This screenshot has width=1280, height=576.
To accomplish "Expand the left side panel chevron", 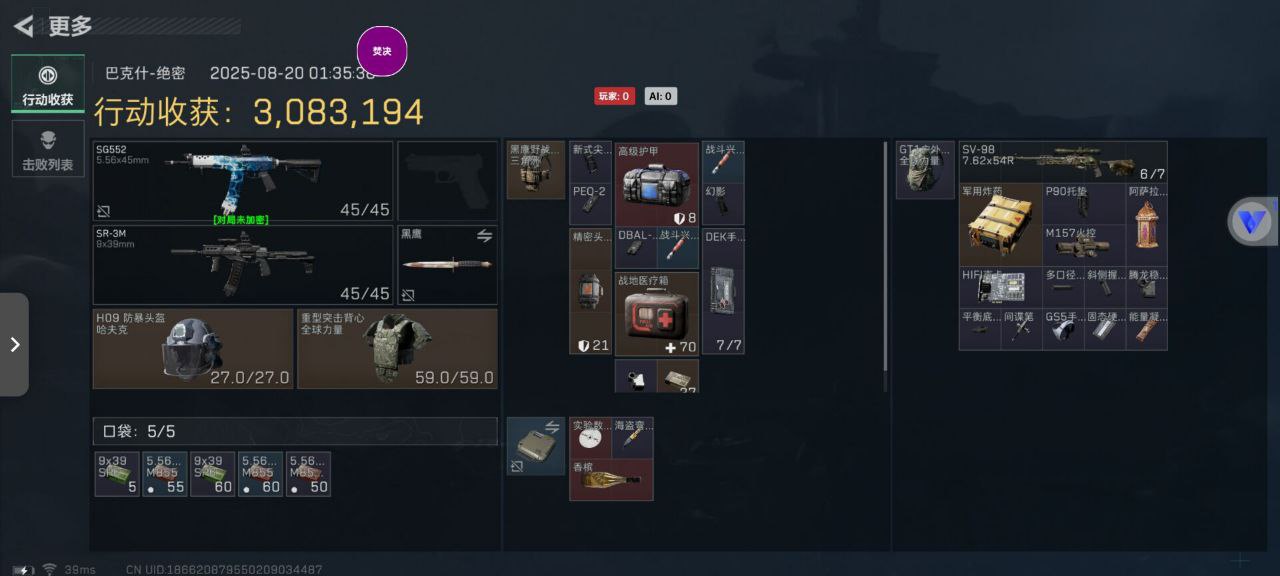I will tap(14, 344).
